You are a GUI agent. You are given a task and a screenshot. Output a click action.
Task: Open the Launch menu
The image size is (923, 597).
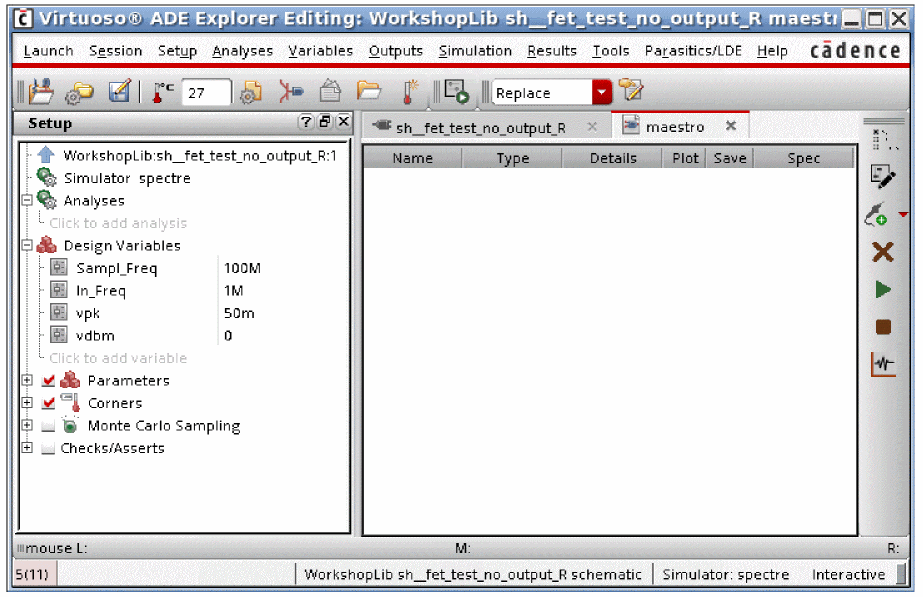pos(48,51)
